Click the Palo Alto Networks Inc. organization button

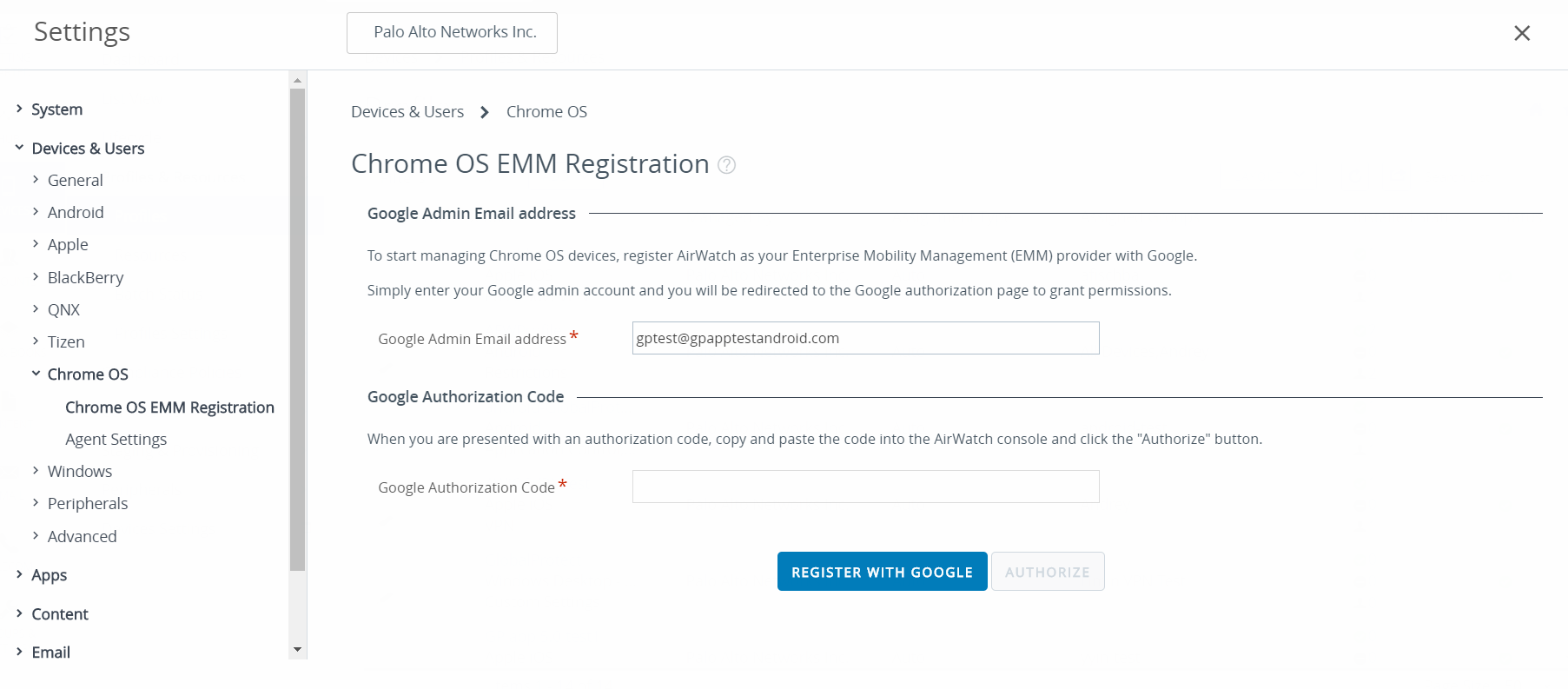click(452, 33)
